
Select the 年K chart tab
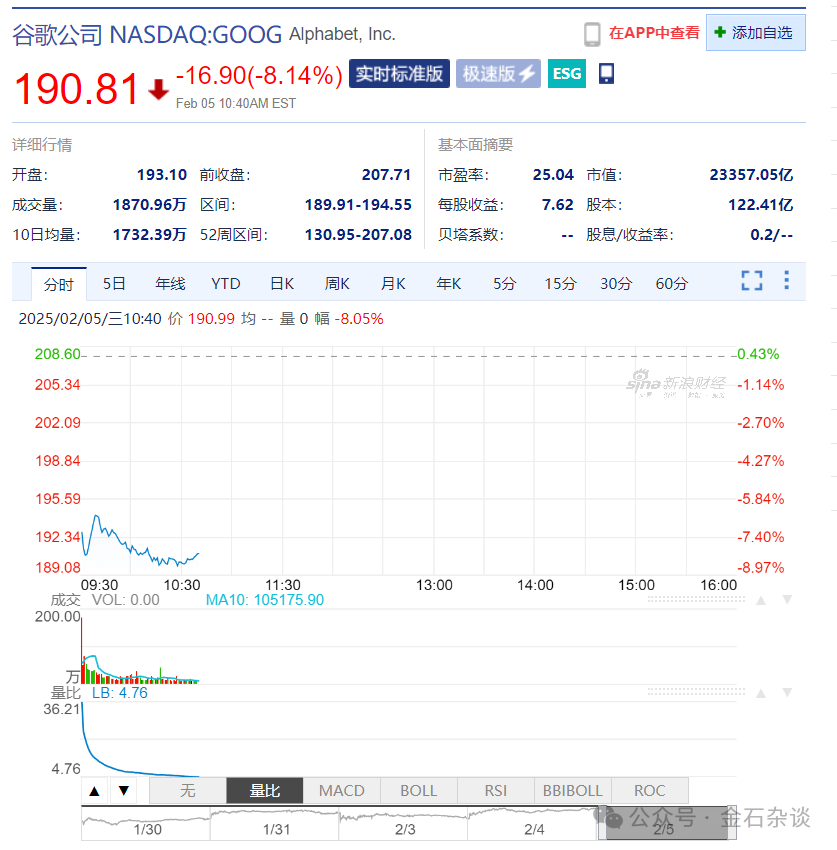[449, 284]
